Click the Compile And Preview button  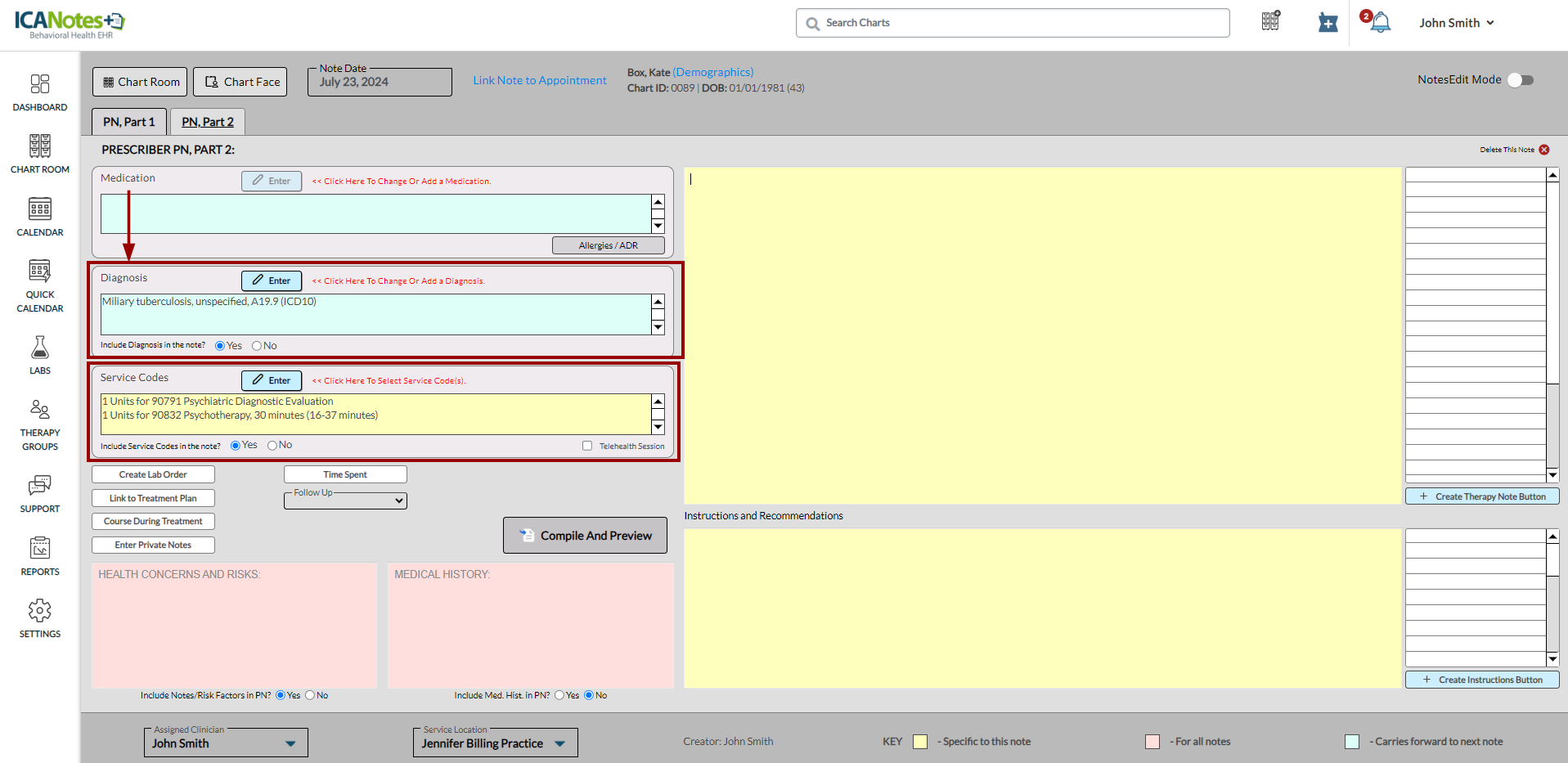coord(585,536)
